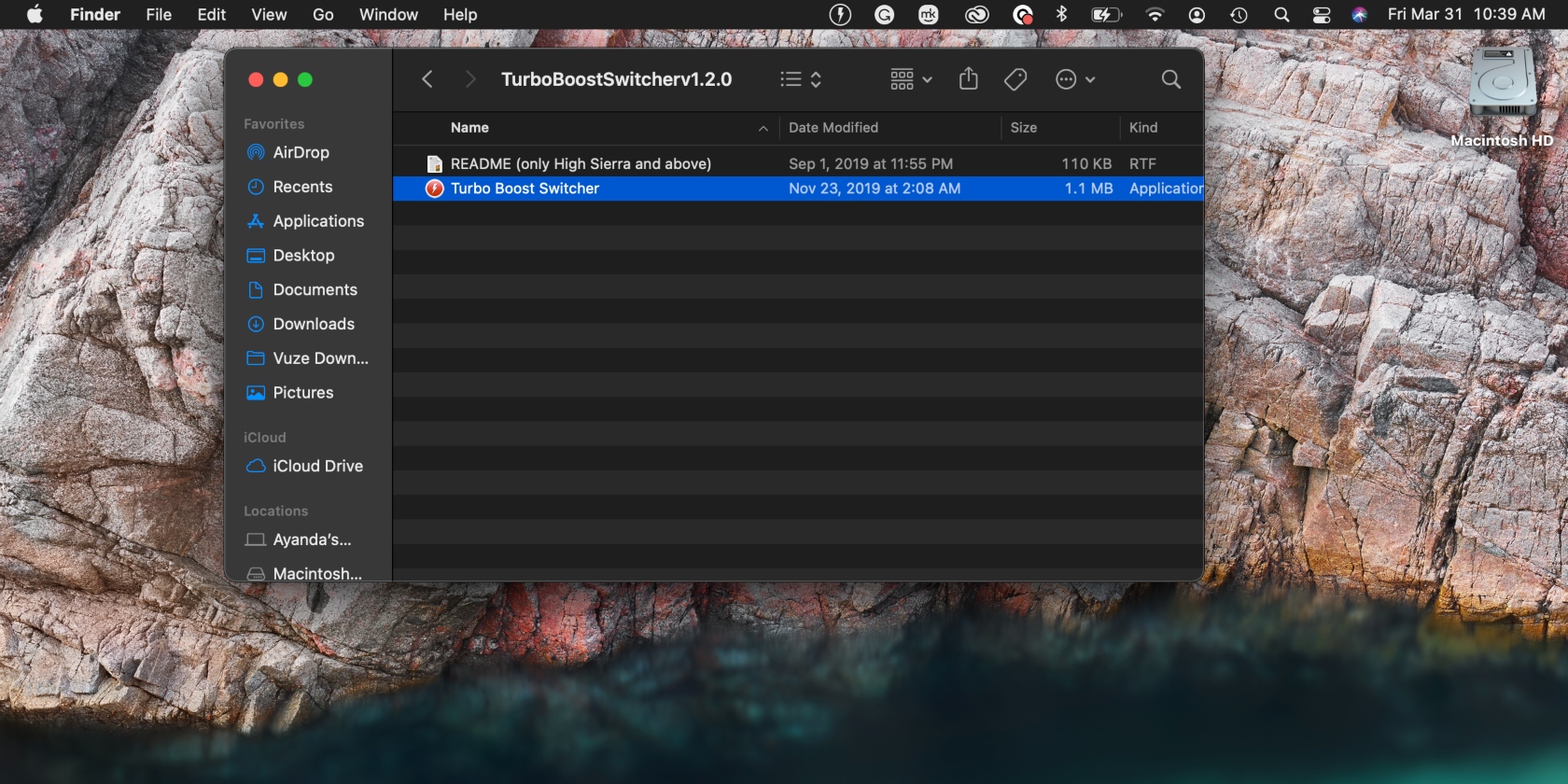Click the README RTF file icon
Screen dimensions: 1568x784
[x=434, y=163]
